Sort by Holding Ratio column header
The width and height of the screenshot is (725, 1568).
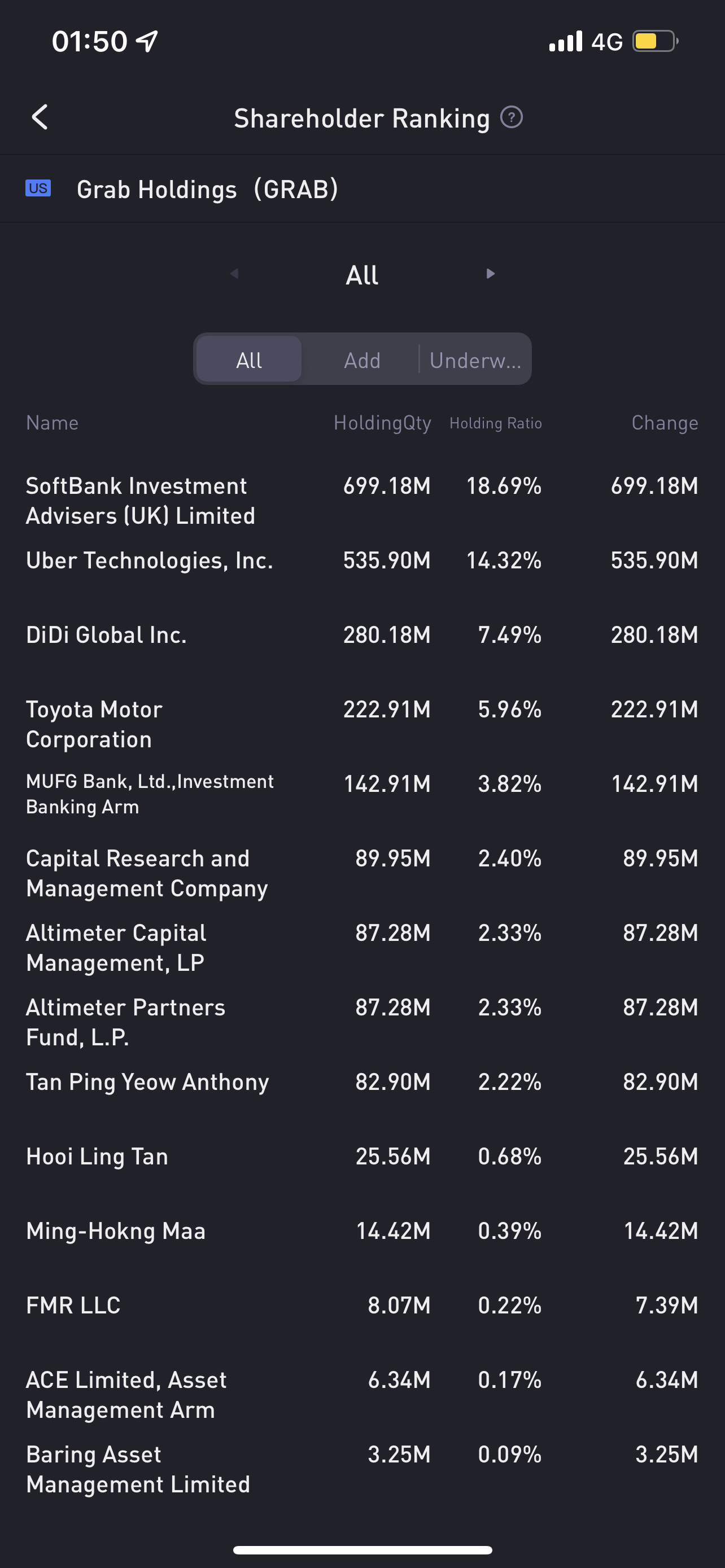tap(496, 423)
